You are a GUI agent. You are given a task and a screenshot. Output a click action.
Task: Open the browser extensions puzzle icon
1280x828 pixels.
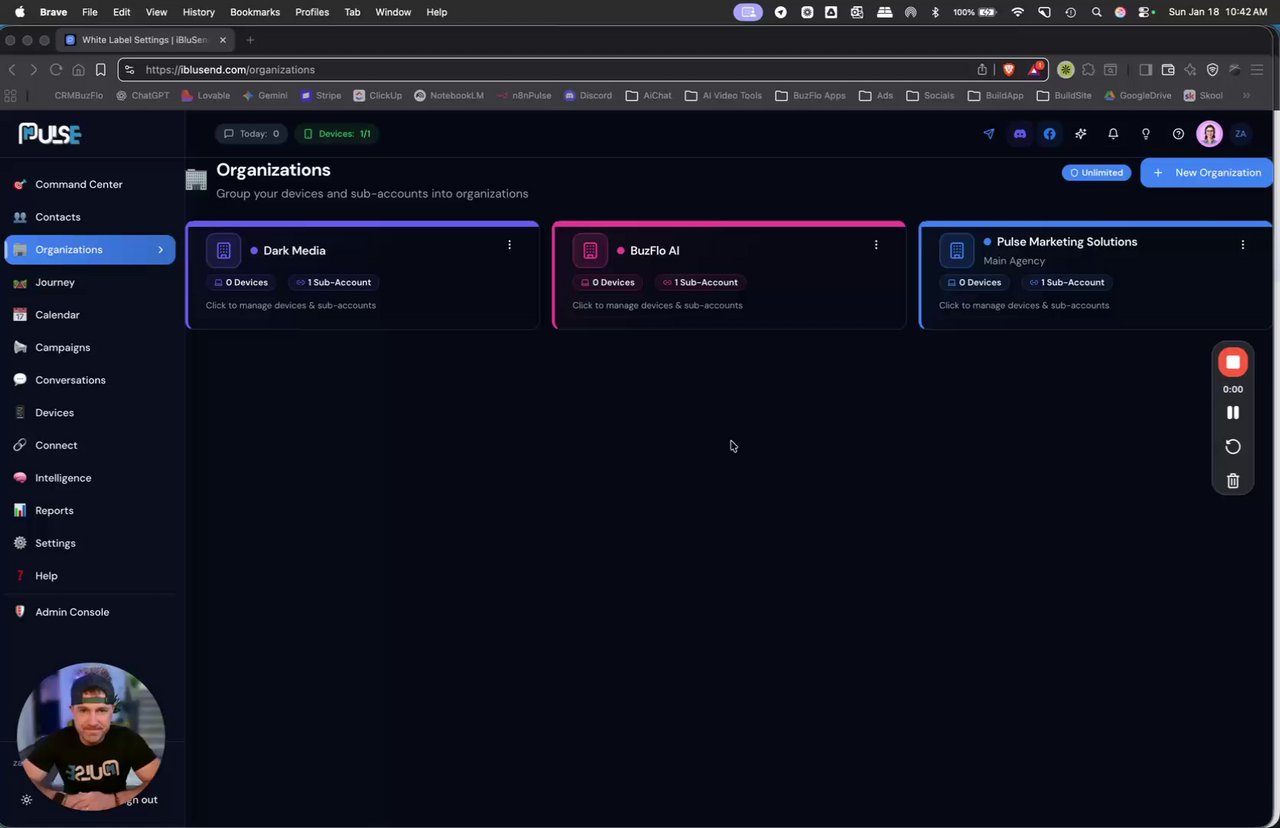(1088, 70)
